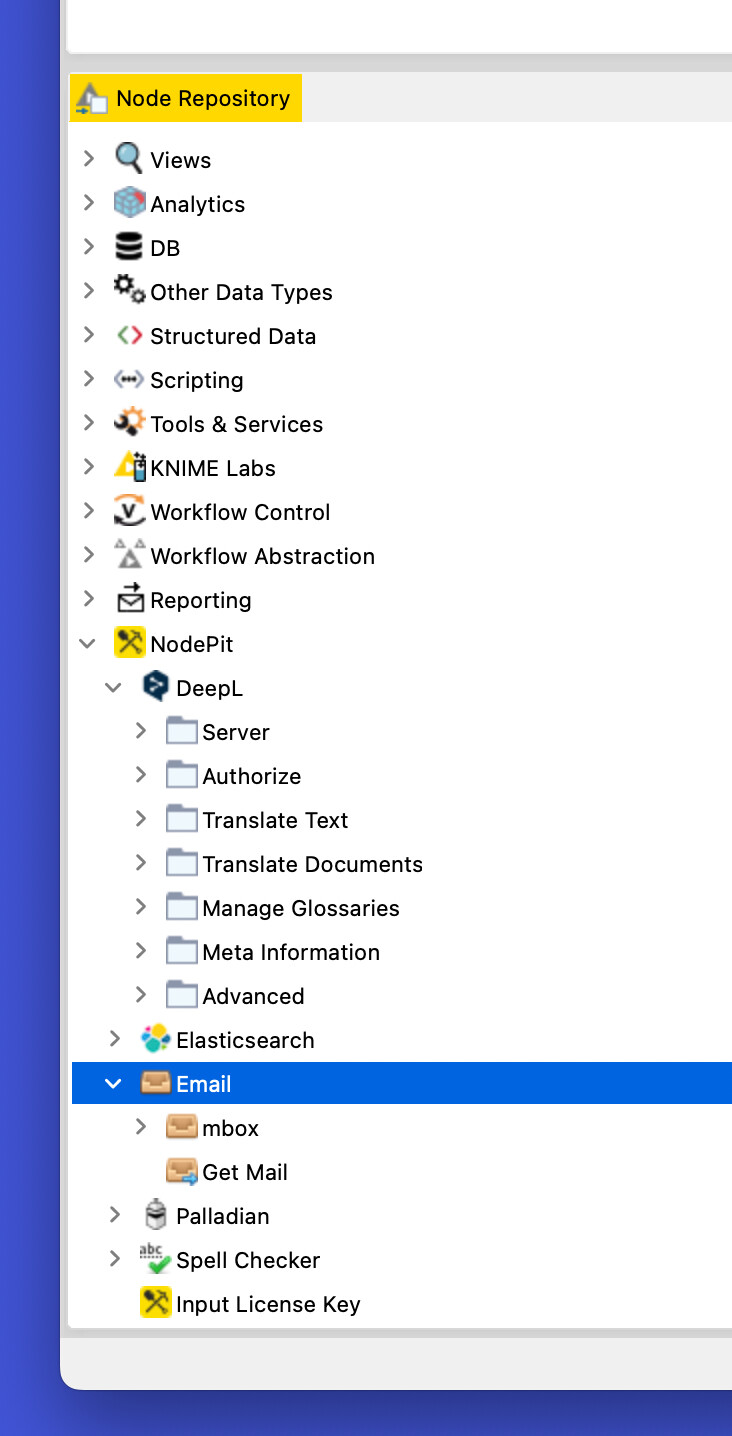Select the Node Repository tab

[x=186, y=98]
